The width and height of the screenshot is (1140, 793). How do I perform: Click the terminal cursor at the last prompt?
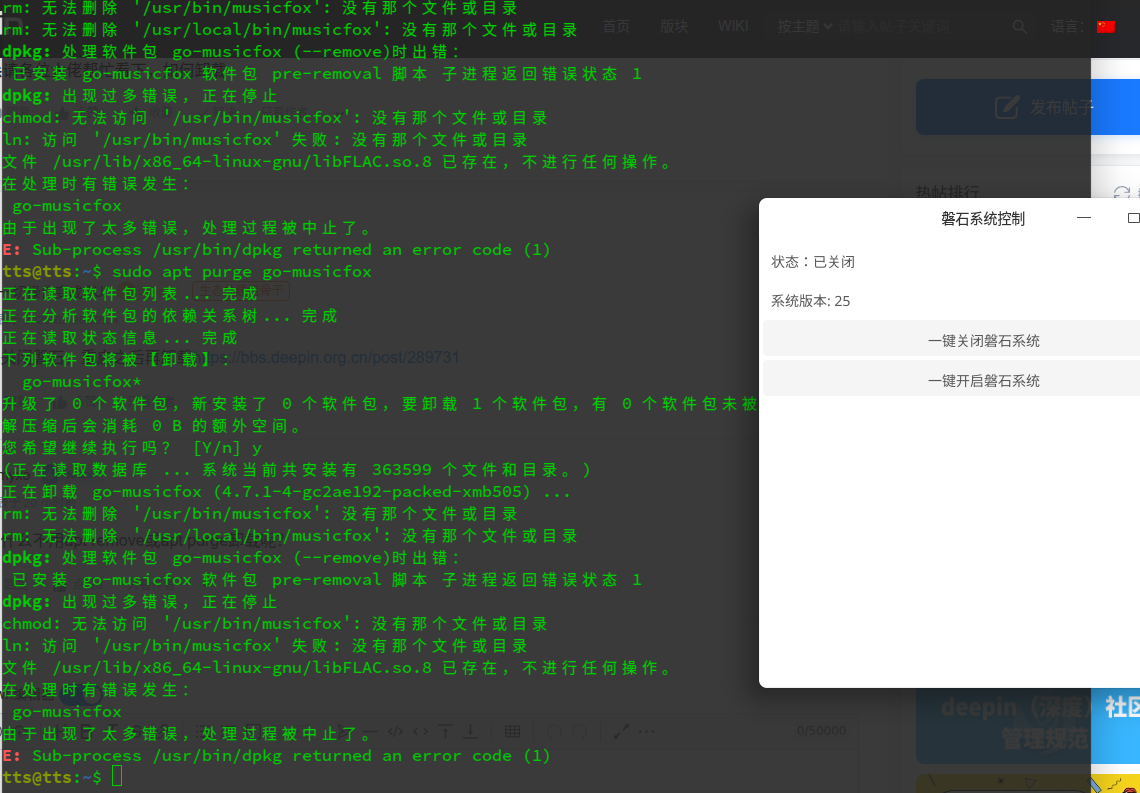(118, 777)
